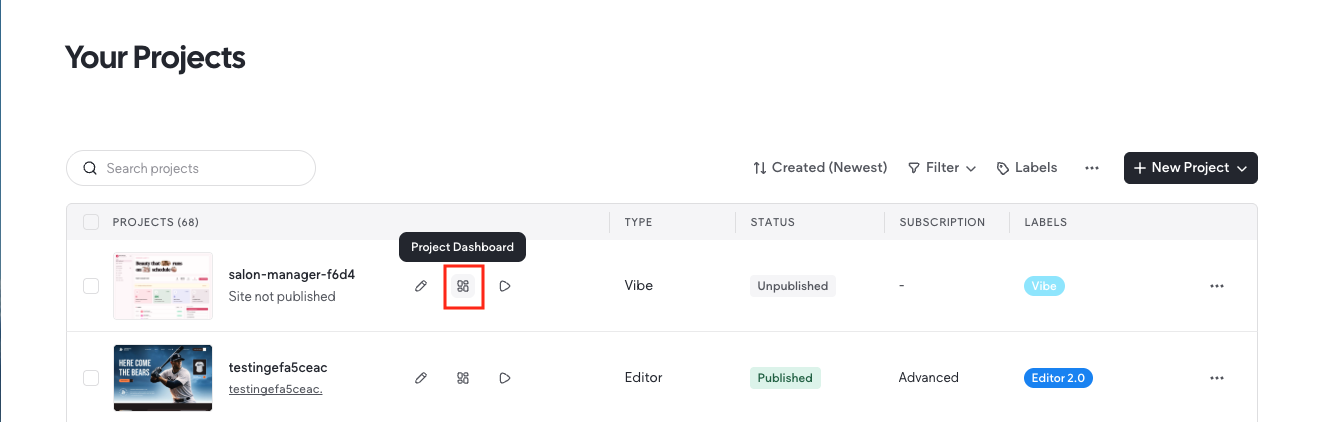This screenshot has height=422, width=1322.
Task: Click the TYPE column header
Action: click(639, 222)
